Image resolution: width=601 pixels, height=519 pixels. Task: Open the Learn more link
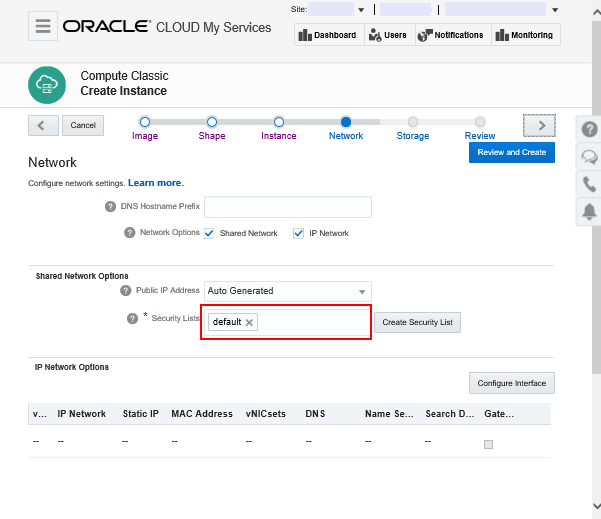click(156, 183)
